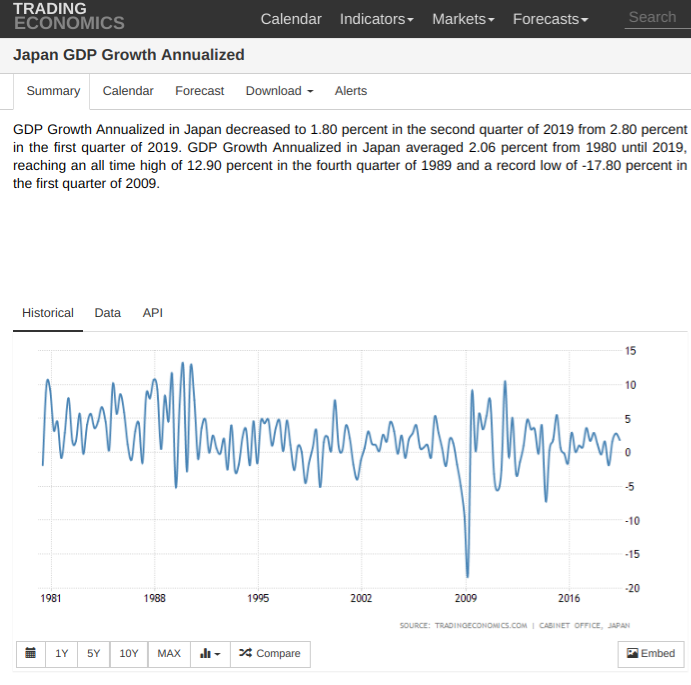Open the Download tab dropdown
The height and width of the screenshot is (685, 691).
point(279,91)
